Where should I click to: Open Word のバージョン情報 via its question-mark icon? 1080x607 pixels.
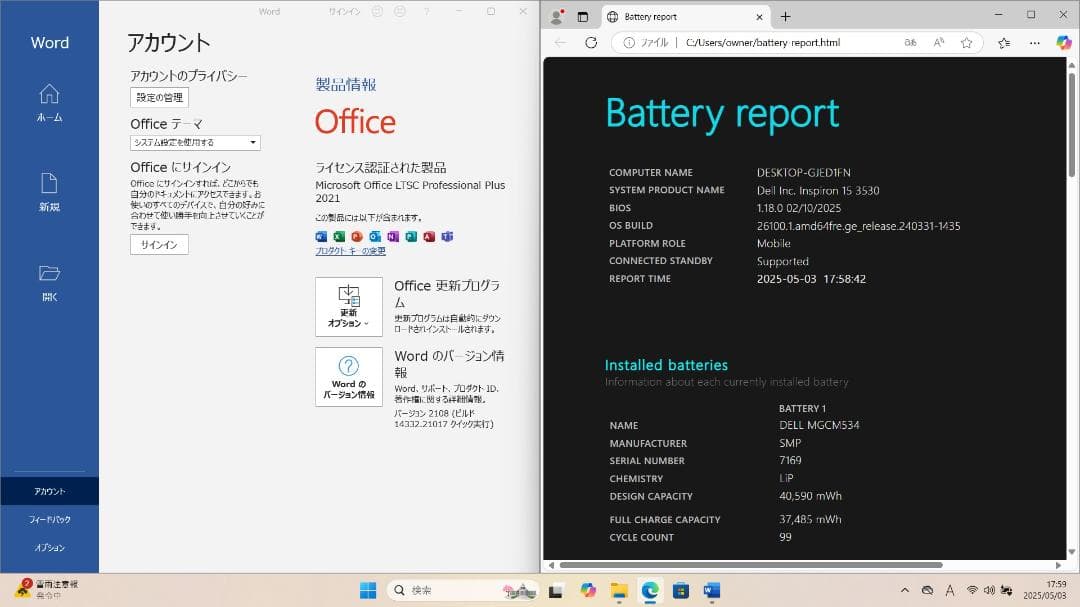pos(347,377)
